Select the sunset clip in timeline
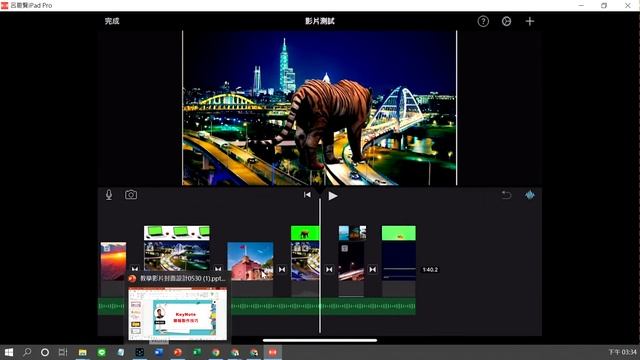 coord(113,261)
